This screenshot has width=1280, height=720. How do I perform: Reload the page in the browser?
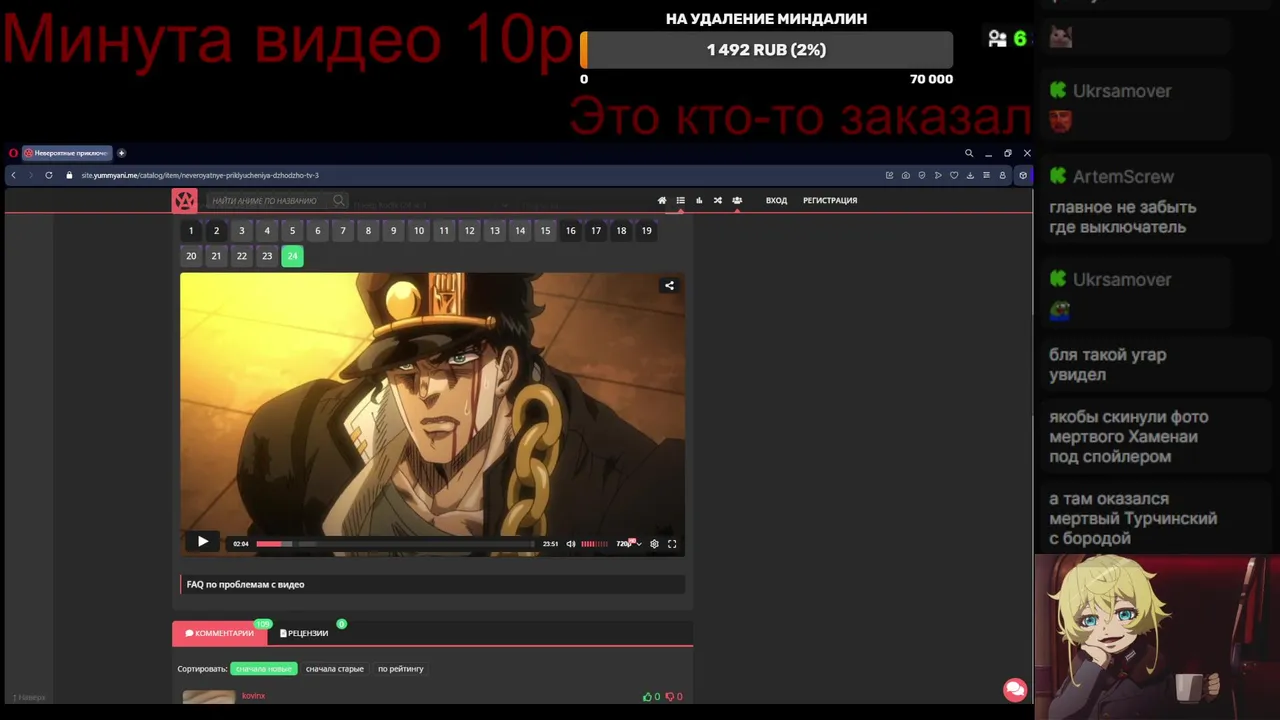point(48,175)
